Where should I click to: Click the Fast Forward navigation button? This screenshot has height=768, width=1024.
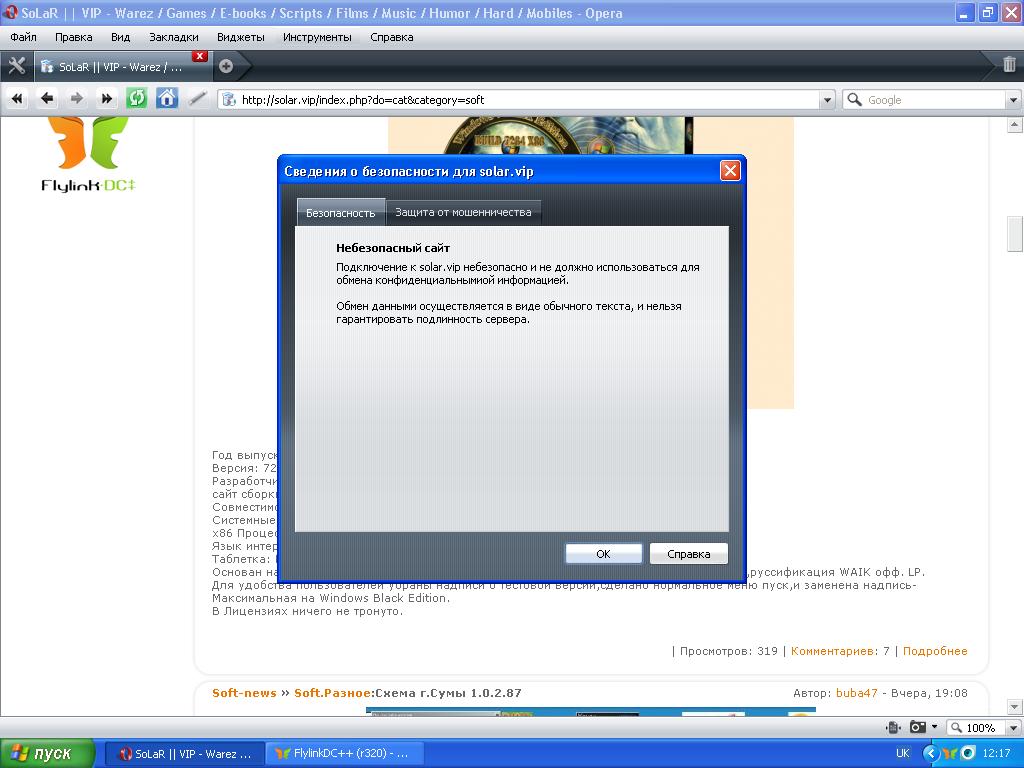pos(107,98)
